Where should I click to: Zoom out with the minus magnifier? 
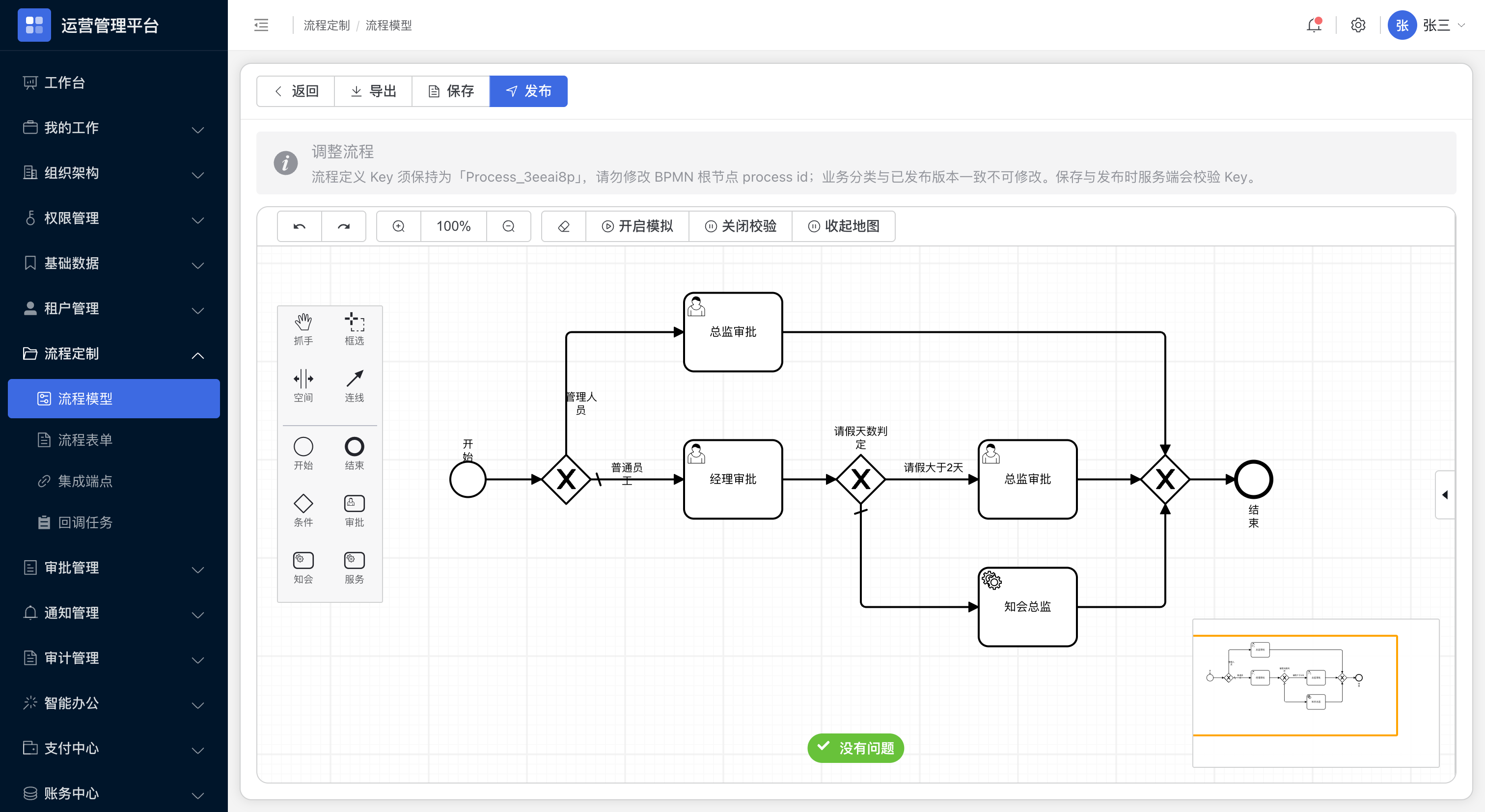point(508,226)
